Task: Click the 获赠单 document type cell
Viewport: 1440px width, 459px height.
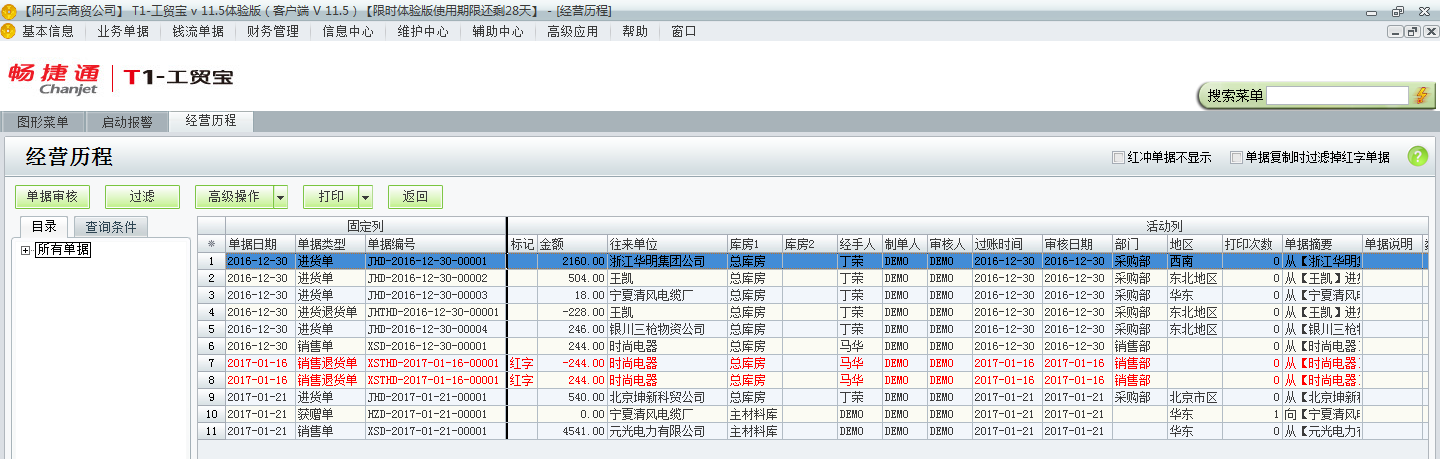Action: coord(330,414)
